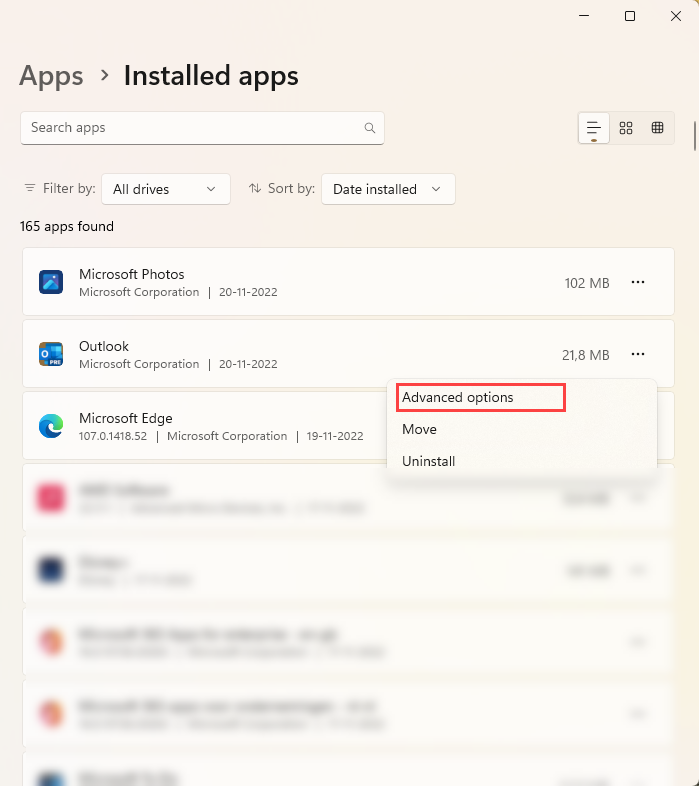Image resolution: width=699 pixels, height=786 pixels.
Task: Go back to Apps breadcrumb
Action: click(52, 76)
